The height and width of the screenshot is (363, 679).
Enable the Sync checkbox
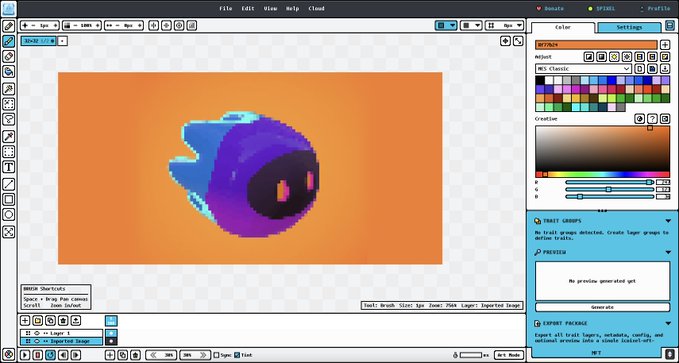217,355
